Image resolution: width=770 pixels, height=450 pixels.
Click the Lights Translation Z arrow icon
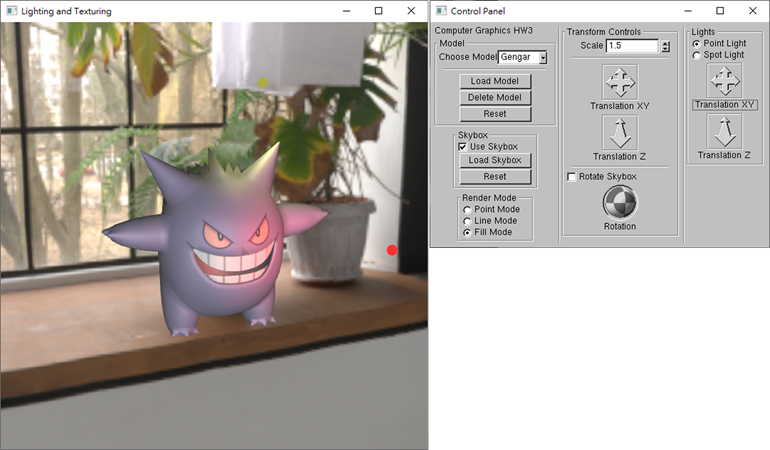coord(724,131)
